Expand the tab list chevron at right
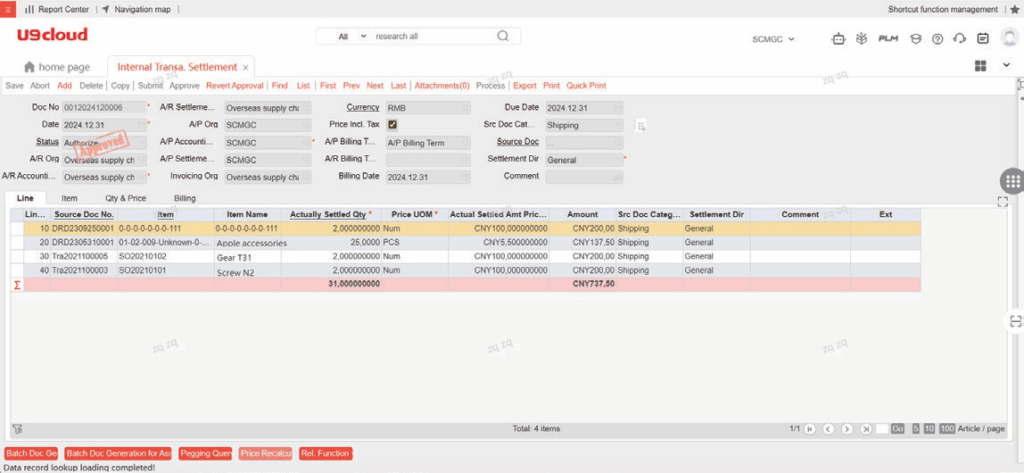1024x473 pixels. coord(1006,66)
